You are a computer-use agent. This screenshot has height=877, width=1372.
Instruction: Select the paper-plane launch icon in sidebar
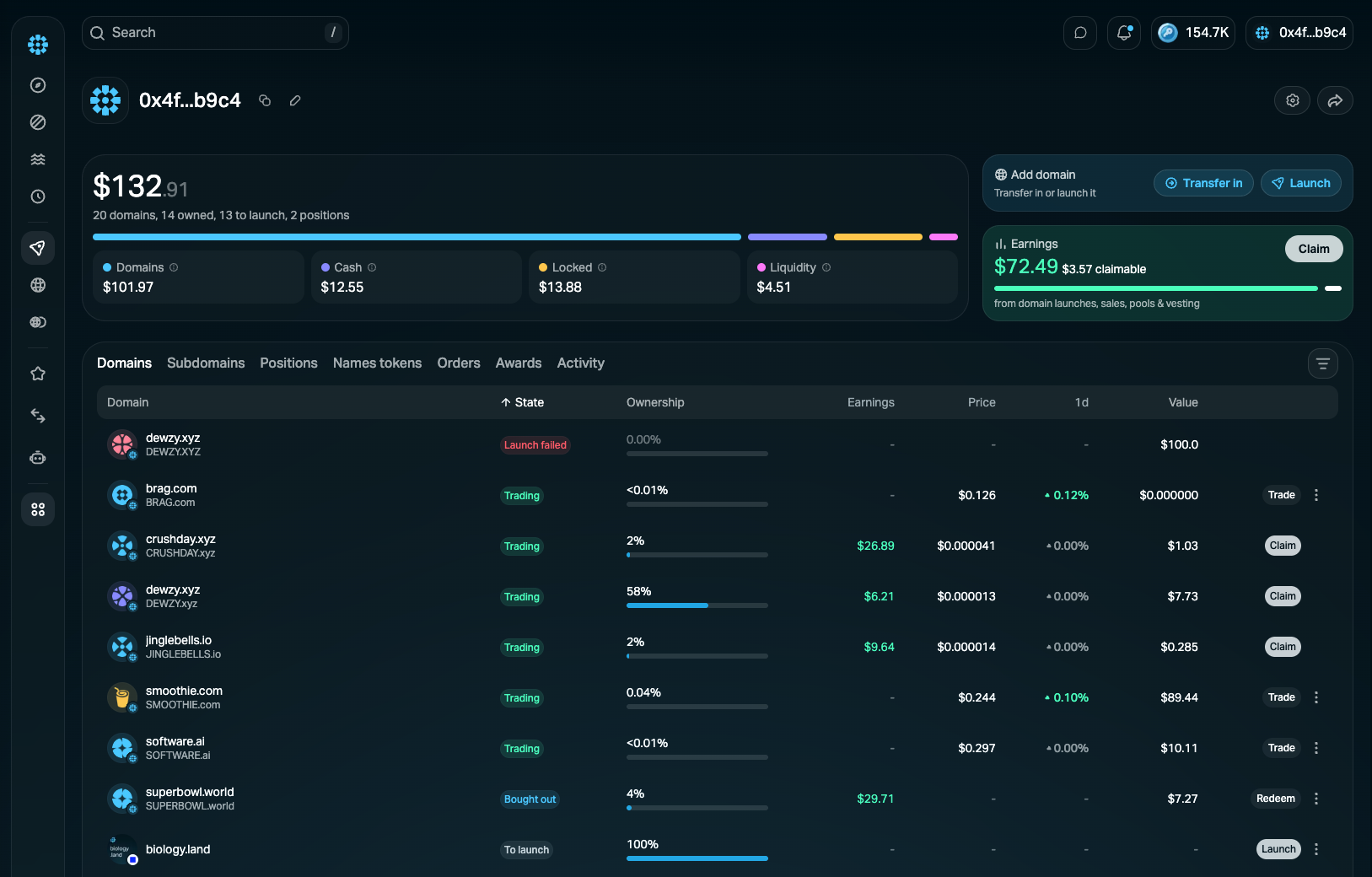[x=38, y=248]
